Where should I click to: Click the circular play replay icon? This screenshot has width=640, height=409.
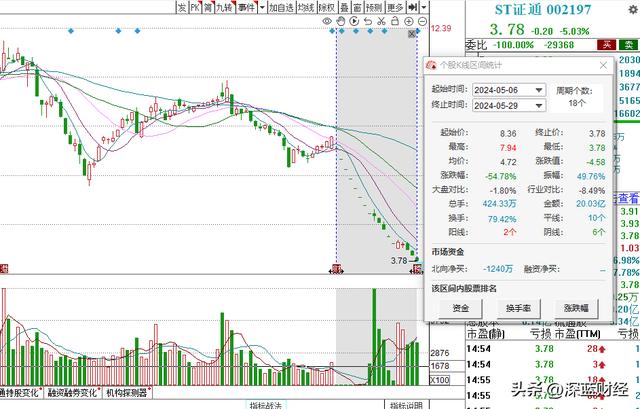pos(354,21)
